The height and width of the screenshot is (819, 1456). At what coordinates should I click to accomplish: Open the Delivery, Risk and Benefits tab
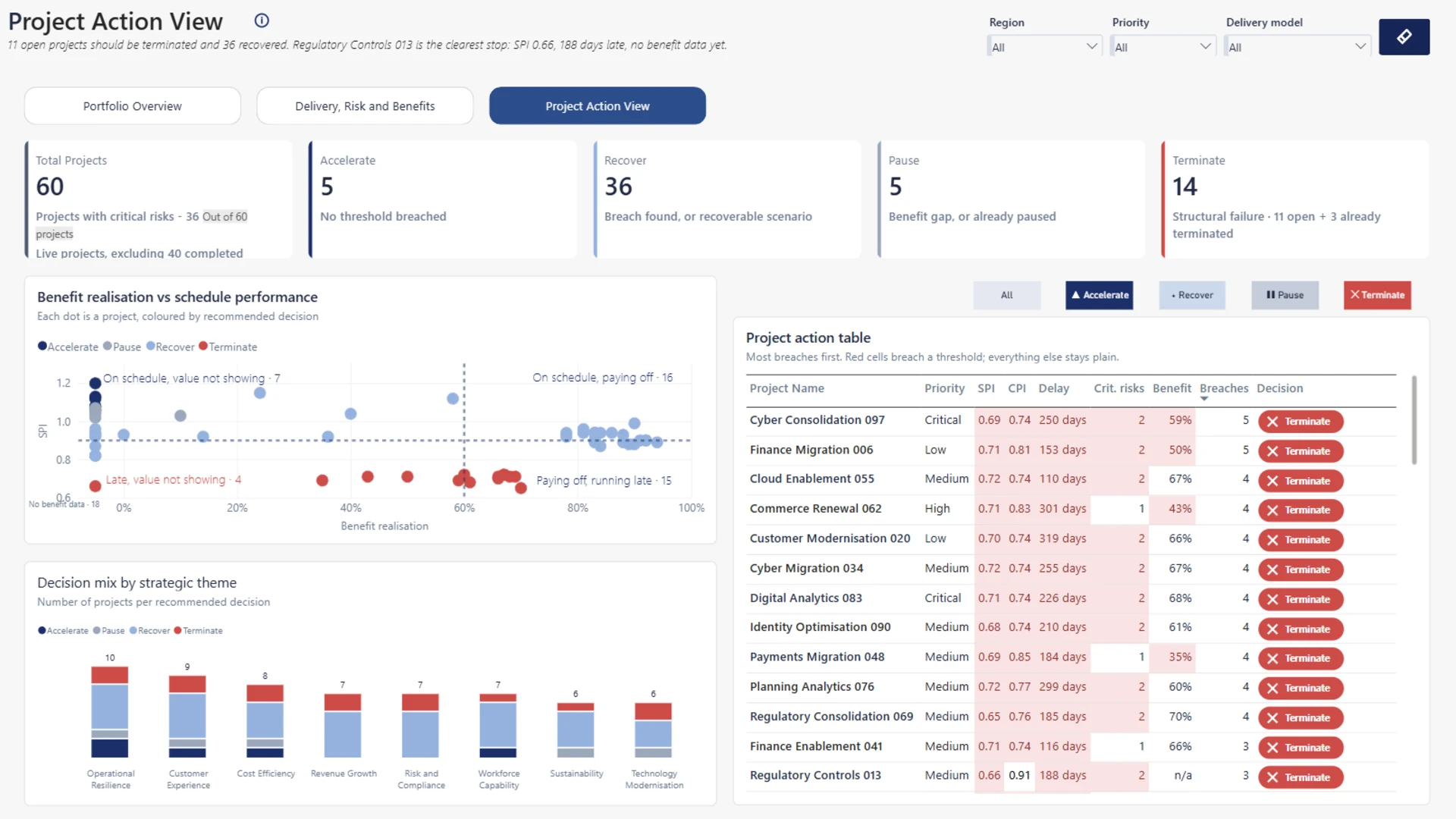click(x=365, y=106)
